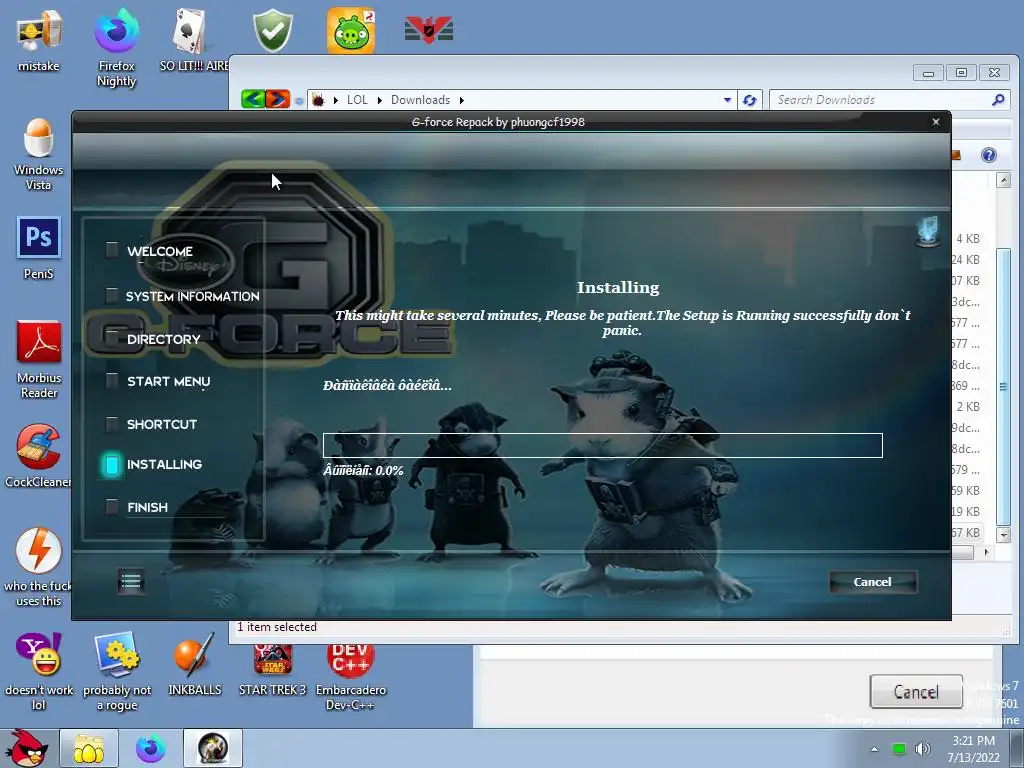Image resolution: width=1024 pixels, height=768 pixels.
Task: Select the SYSTEM INFORMATION step label
Action: [193, 296]
